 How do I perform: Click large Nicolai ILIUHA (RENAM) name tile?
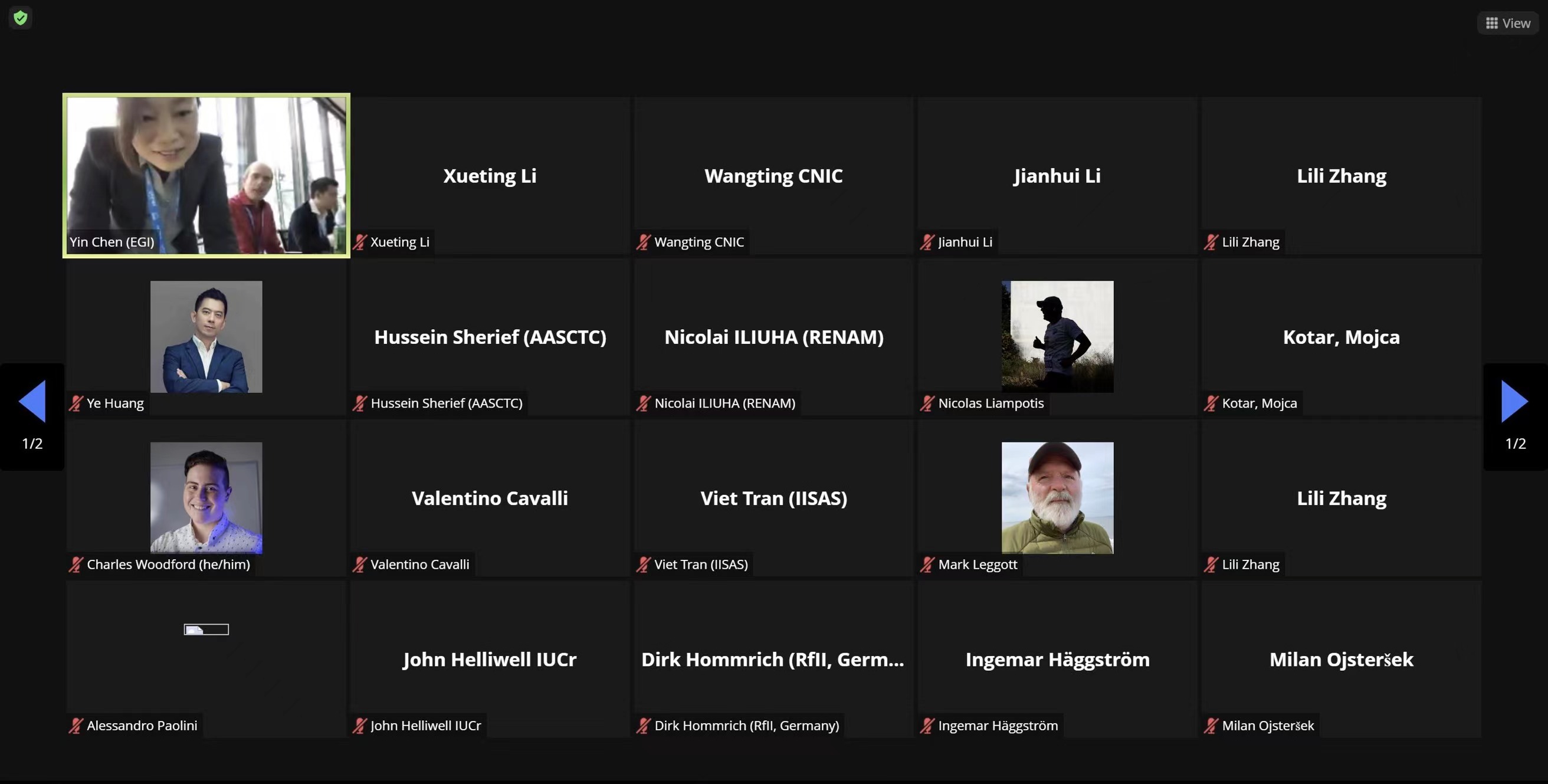point(773,337)
